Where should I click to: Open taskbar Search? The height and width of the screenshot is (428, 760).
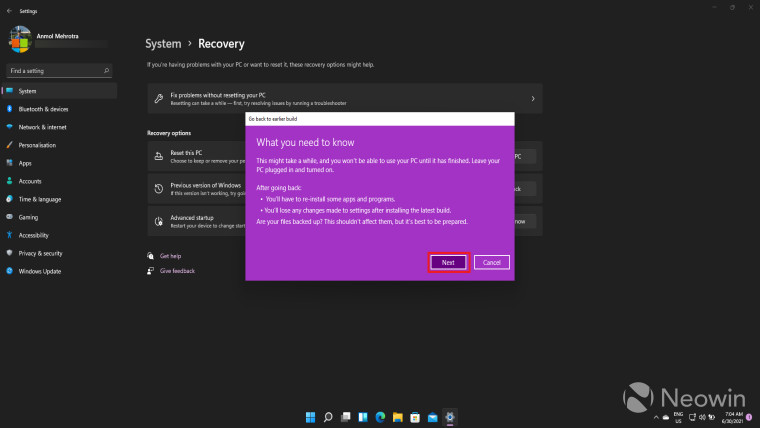328,417
